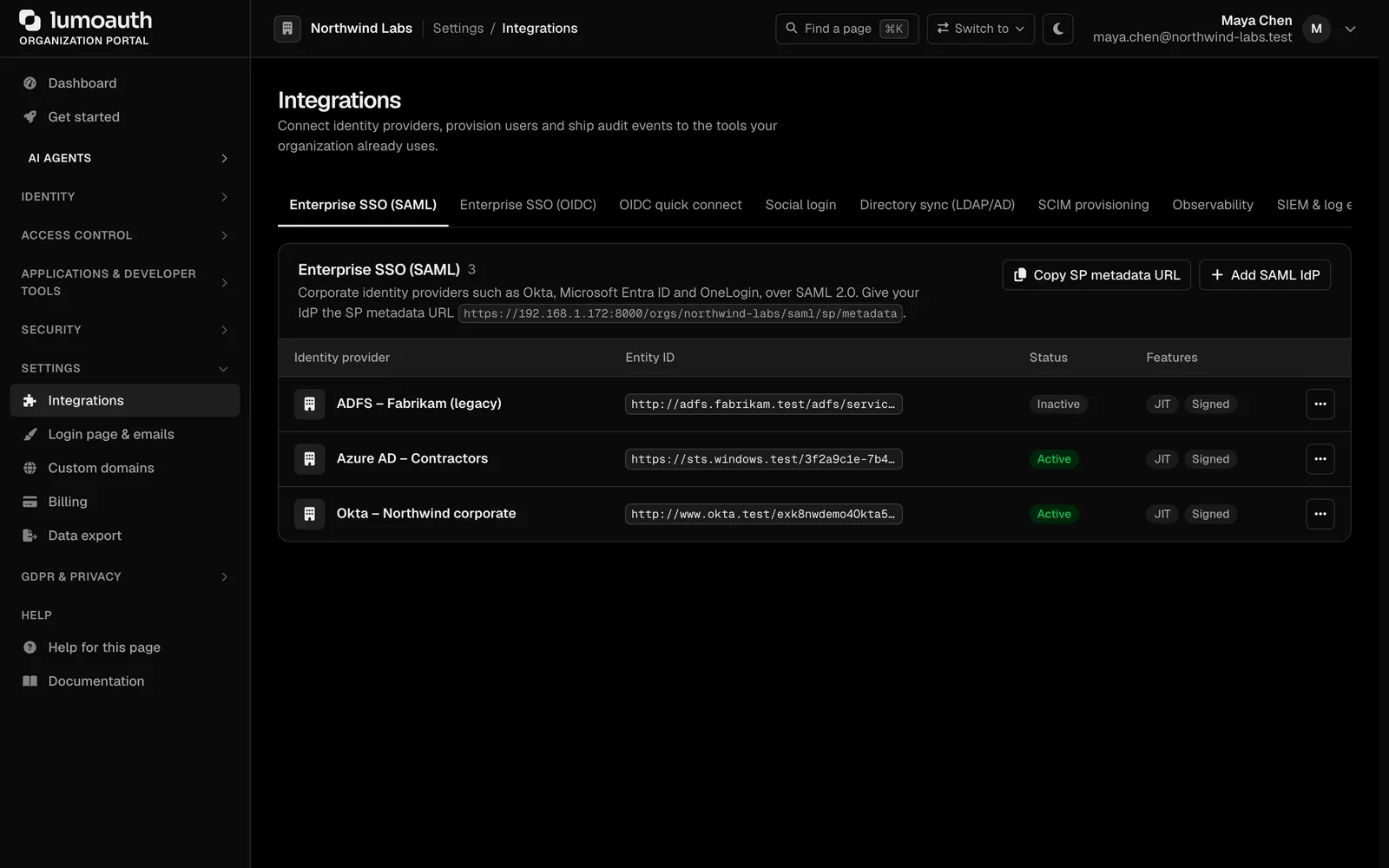Viewport: 1389px width, 868px height.
Task: Expand the Identity section
Action: 125,197
